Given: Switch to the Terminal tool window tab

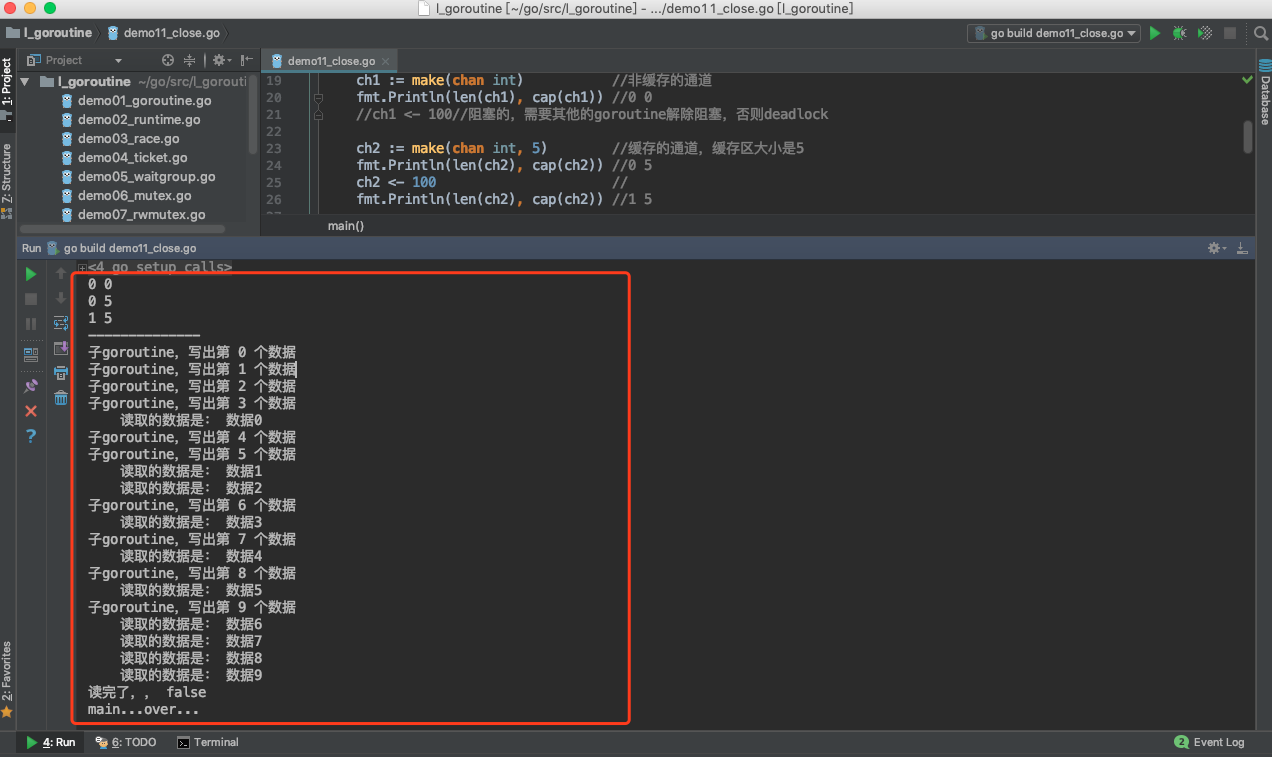Looking at the screenshot, I should pyautogui.click(x=208, y=742).
